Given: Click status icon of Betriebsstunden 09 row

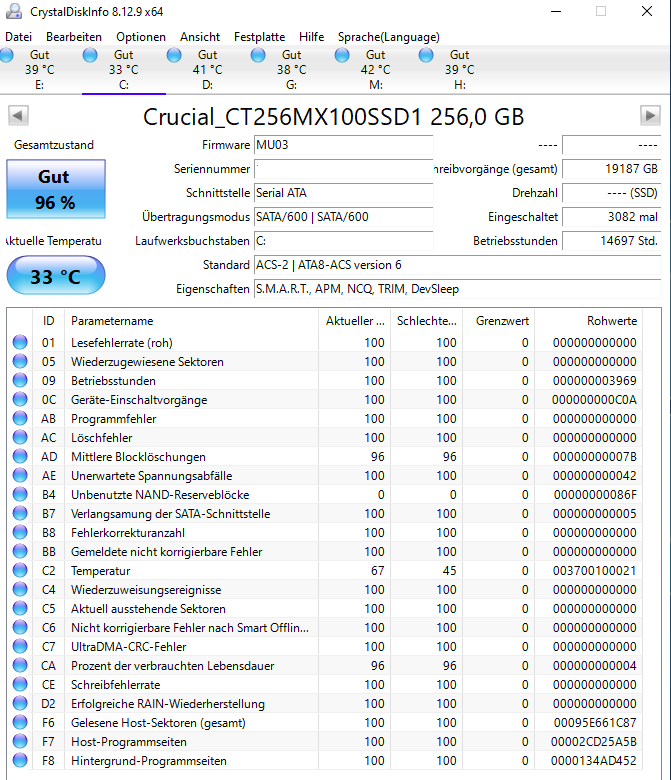Looking at the screenshot, I should [x=20, y=380].
